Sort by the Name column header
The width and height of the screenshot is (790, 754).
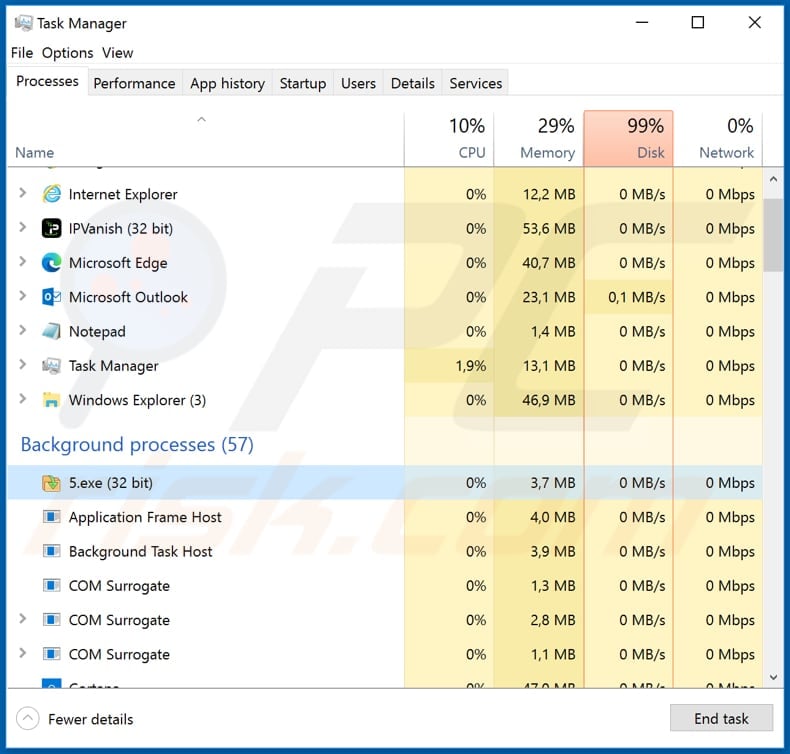pyautogui.click(x=206, y=138)
